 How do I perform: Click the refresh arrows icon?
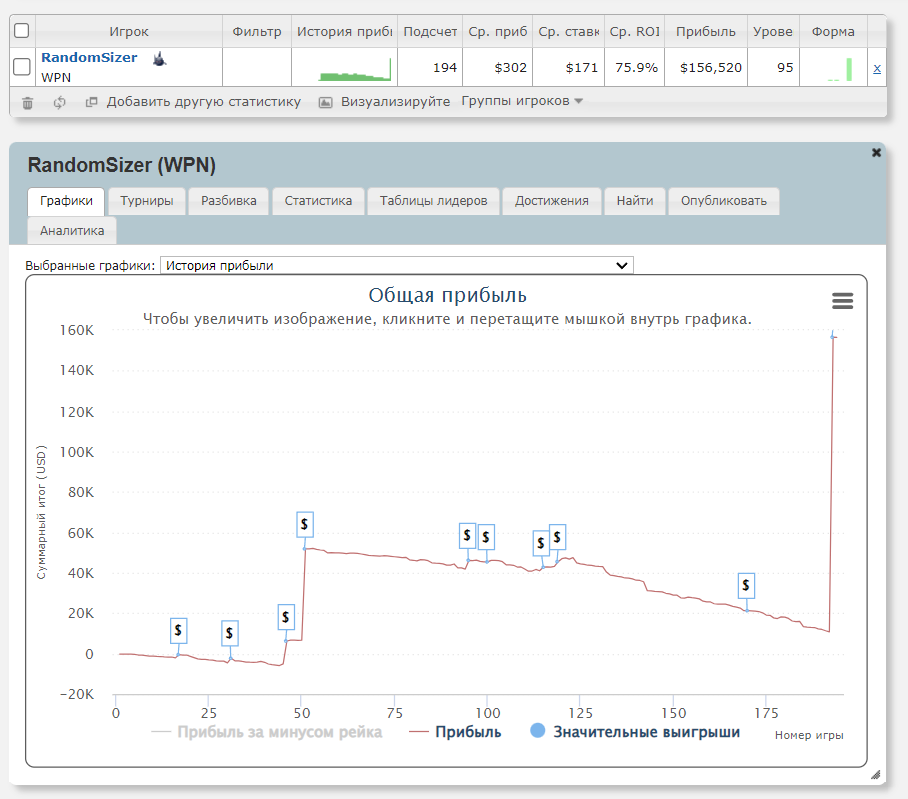point(60,102)
